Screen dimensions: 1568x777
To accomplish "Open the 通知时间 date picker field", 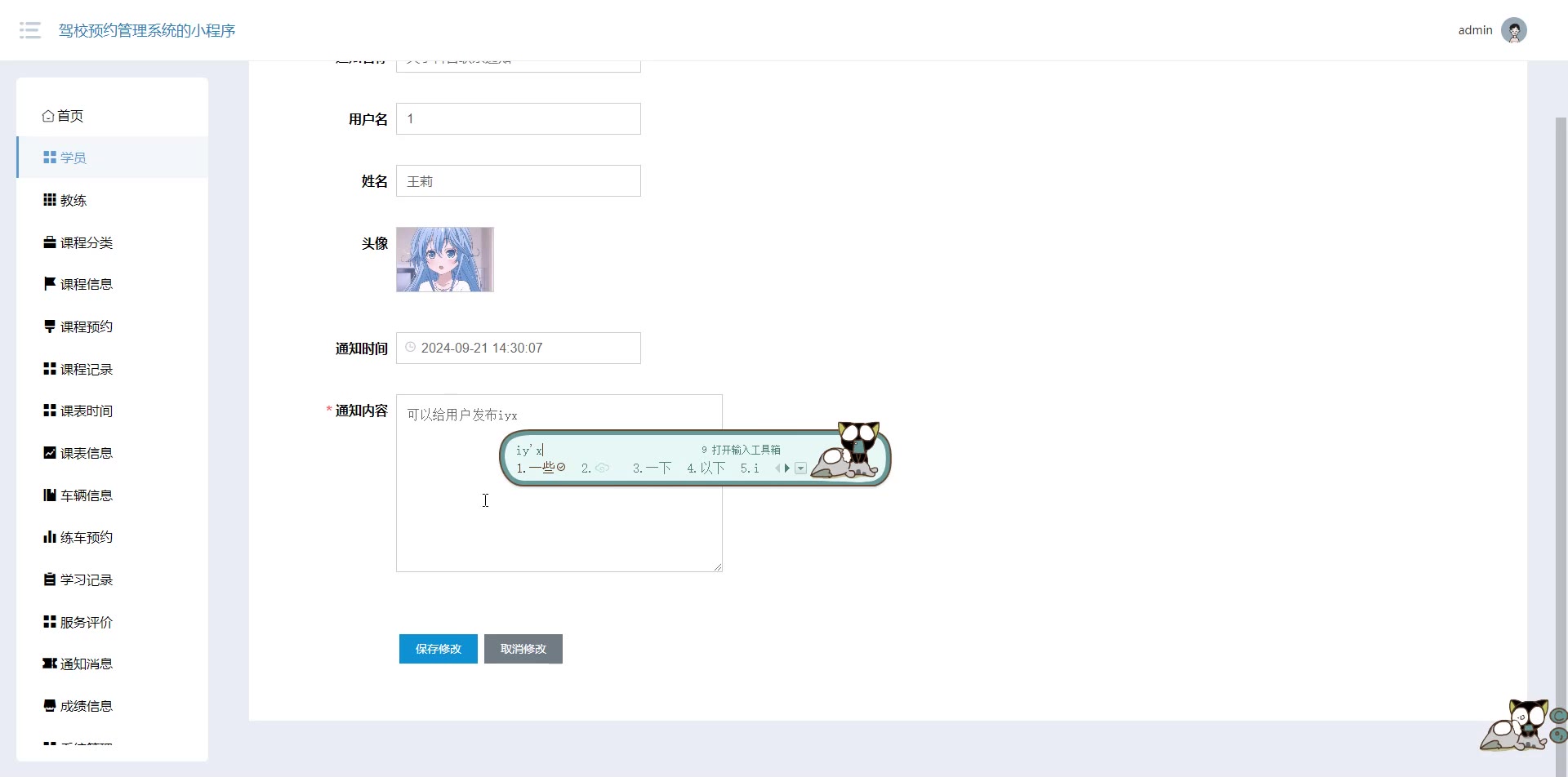I will [519, 348].
